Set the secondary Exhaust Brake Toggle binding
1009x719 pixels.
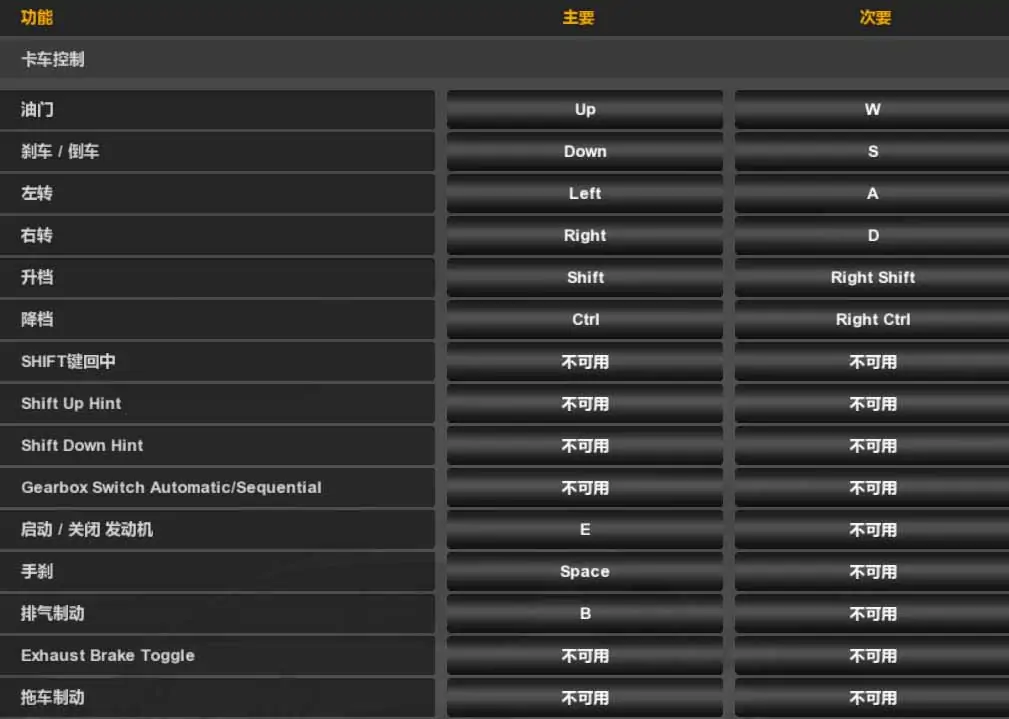[872, 656]
